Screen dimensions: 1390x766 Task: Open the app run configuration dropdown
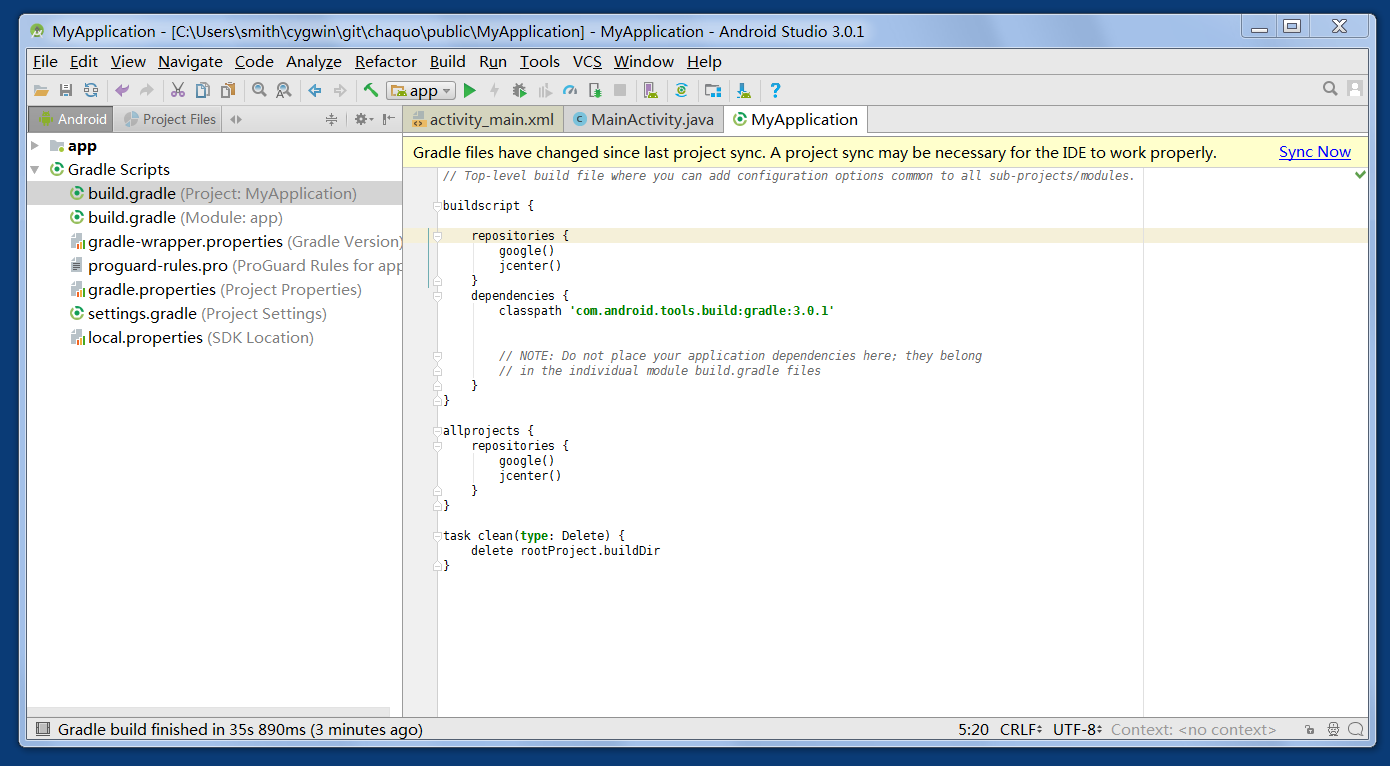pos(421,91)
